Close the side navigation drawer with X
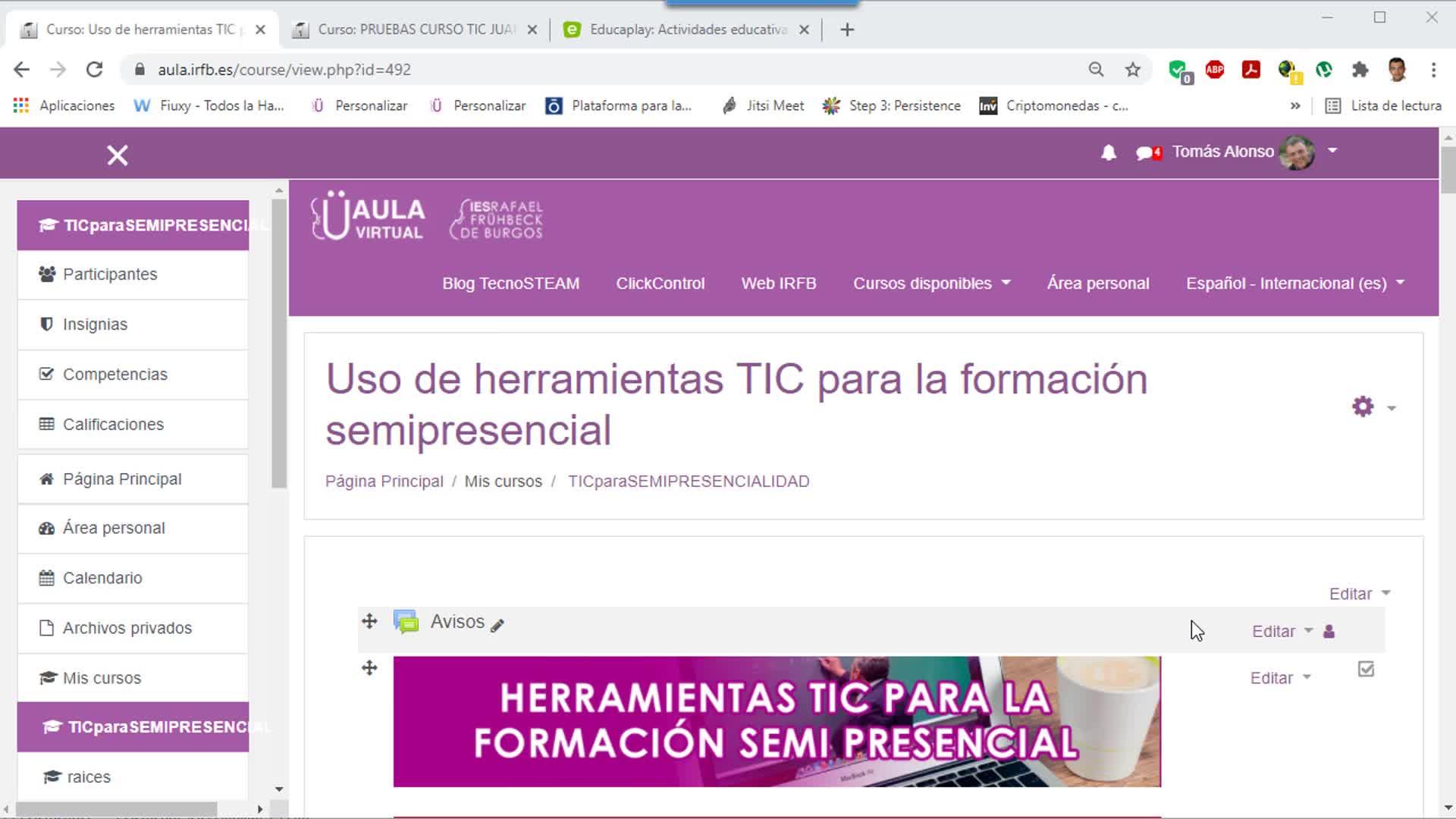The width and height of the screenshot is (1456, 819). pos(118,155)
